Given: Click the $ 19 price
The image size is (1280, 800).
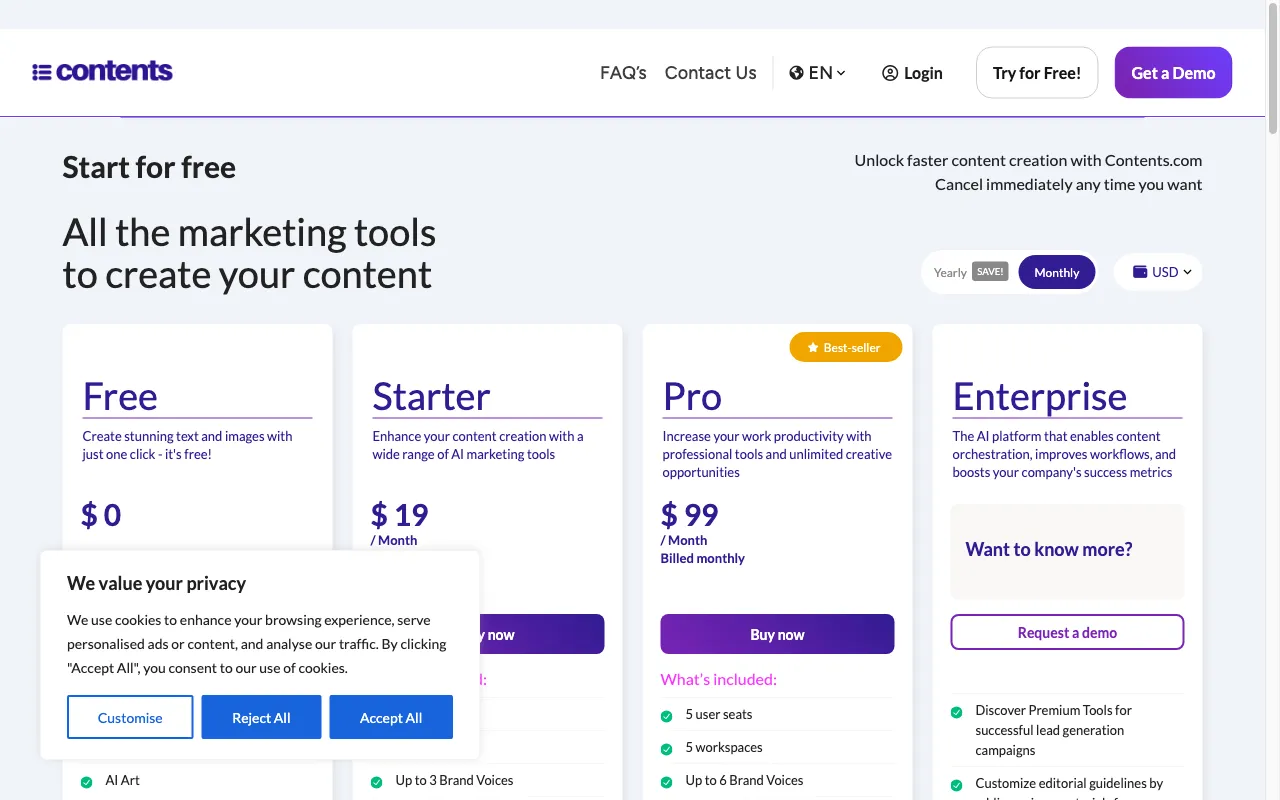Looking at the screenshot, I should [400, 515].
